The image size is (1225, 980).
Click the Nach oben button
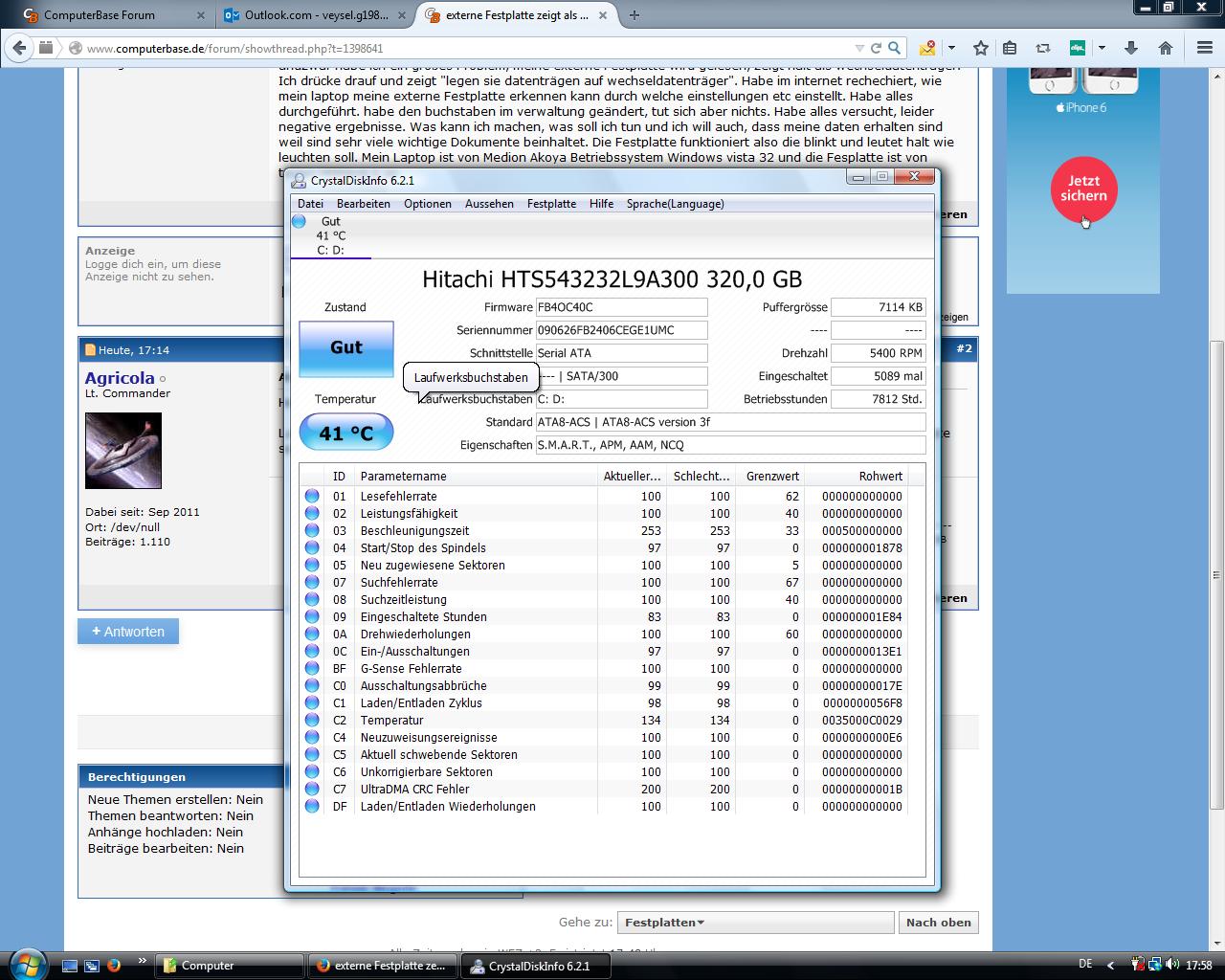(x=938, y=923)
